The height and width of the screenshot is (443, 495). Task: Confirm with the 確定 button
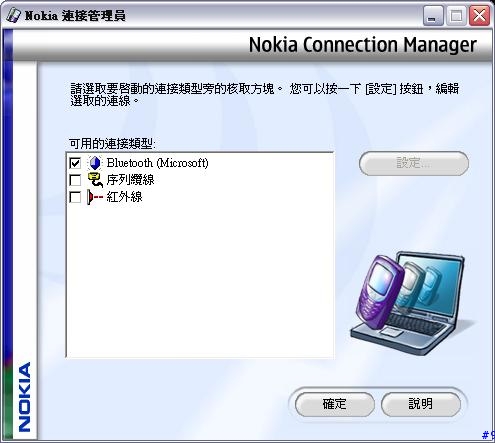pyautogui.click(x=335, y=404)
